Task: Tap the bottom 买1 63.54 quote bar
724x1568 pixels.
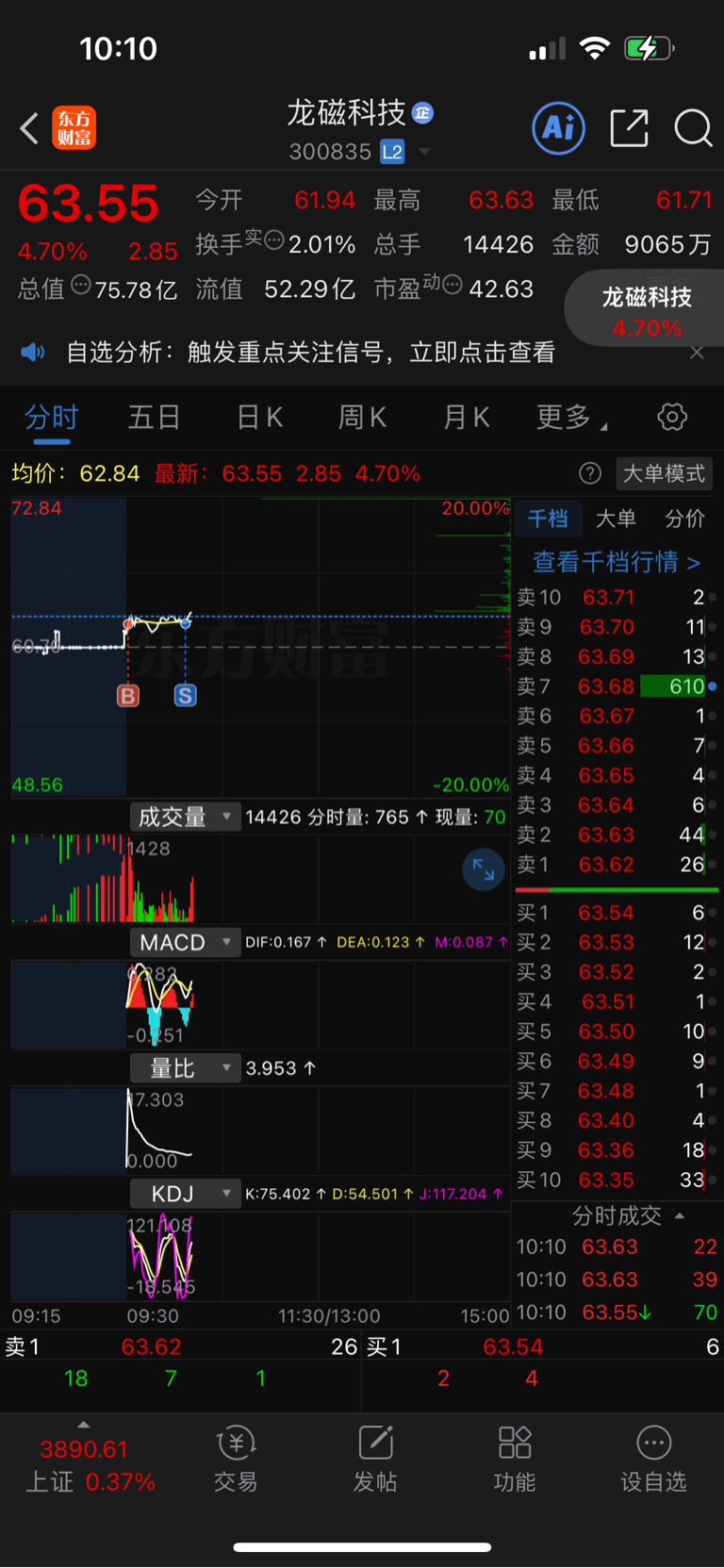Action: click(x=542, y=1347)
